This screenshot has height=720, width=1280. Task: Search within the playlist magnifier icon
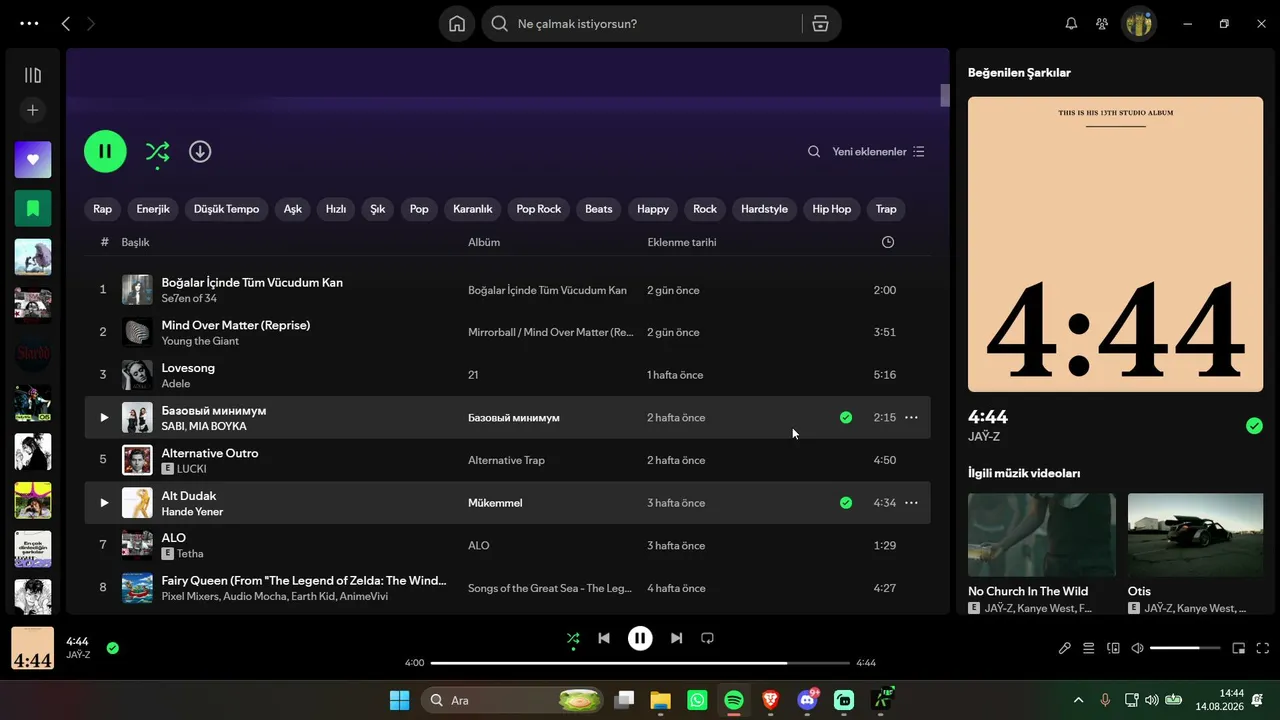coord(814,152)
